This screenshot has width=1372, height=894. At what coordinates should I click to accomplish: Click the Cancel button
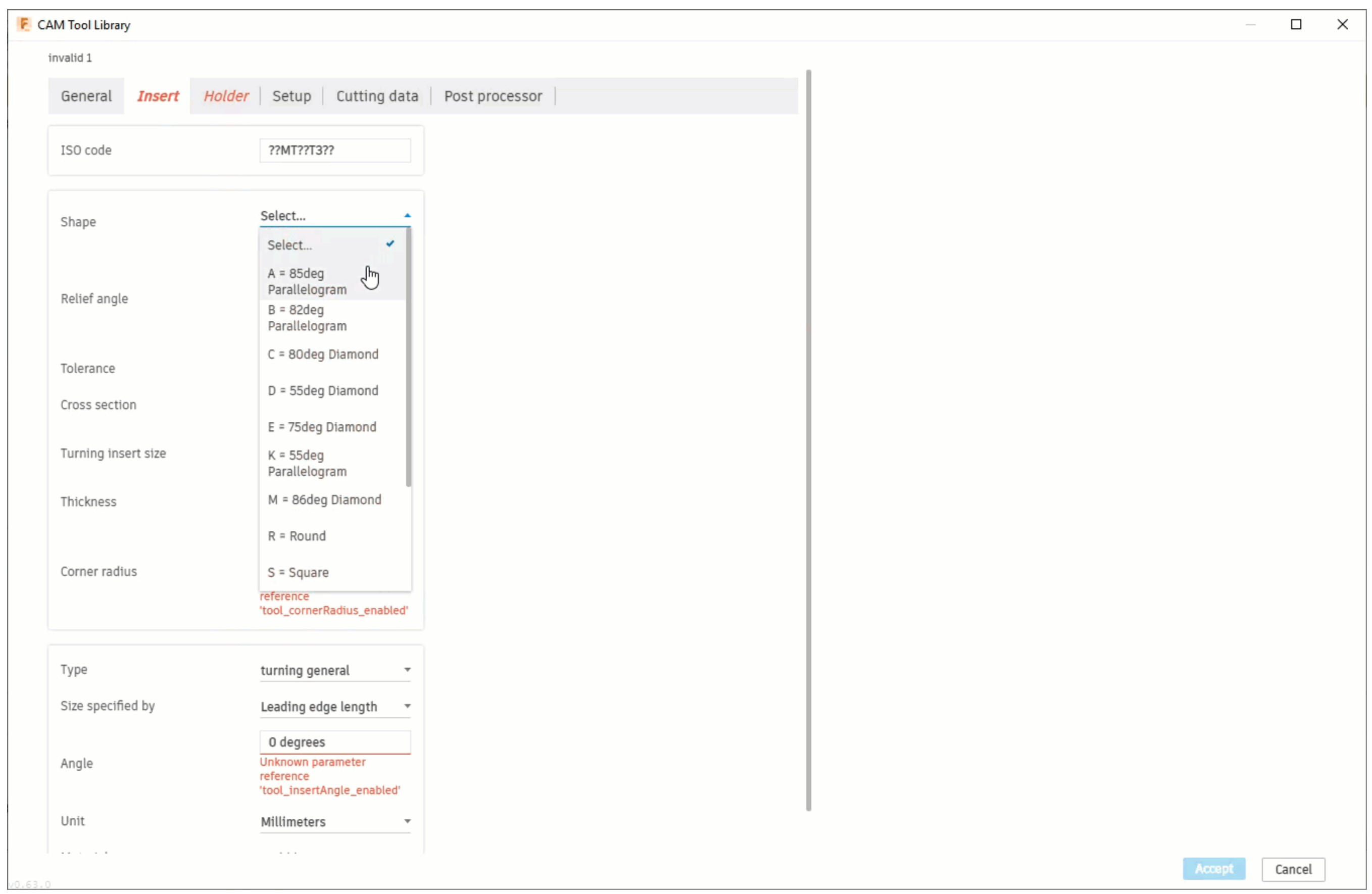click(1293, 869)
